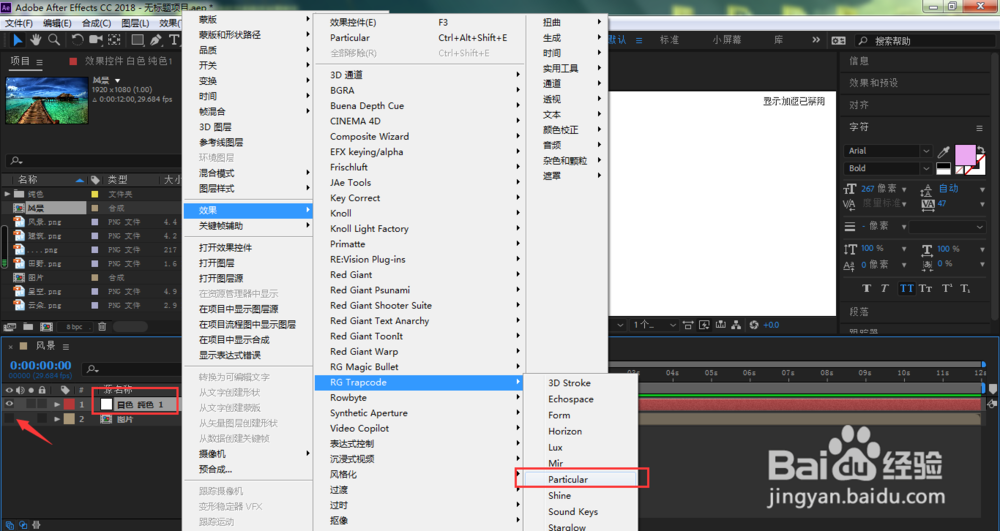Open the 风景 timeline panel menu icon
The image size is (1000, 531).
[x=66, y=346]
